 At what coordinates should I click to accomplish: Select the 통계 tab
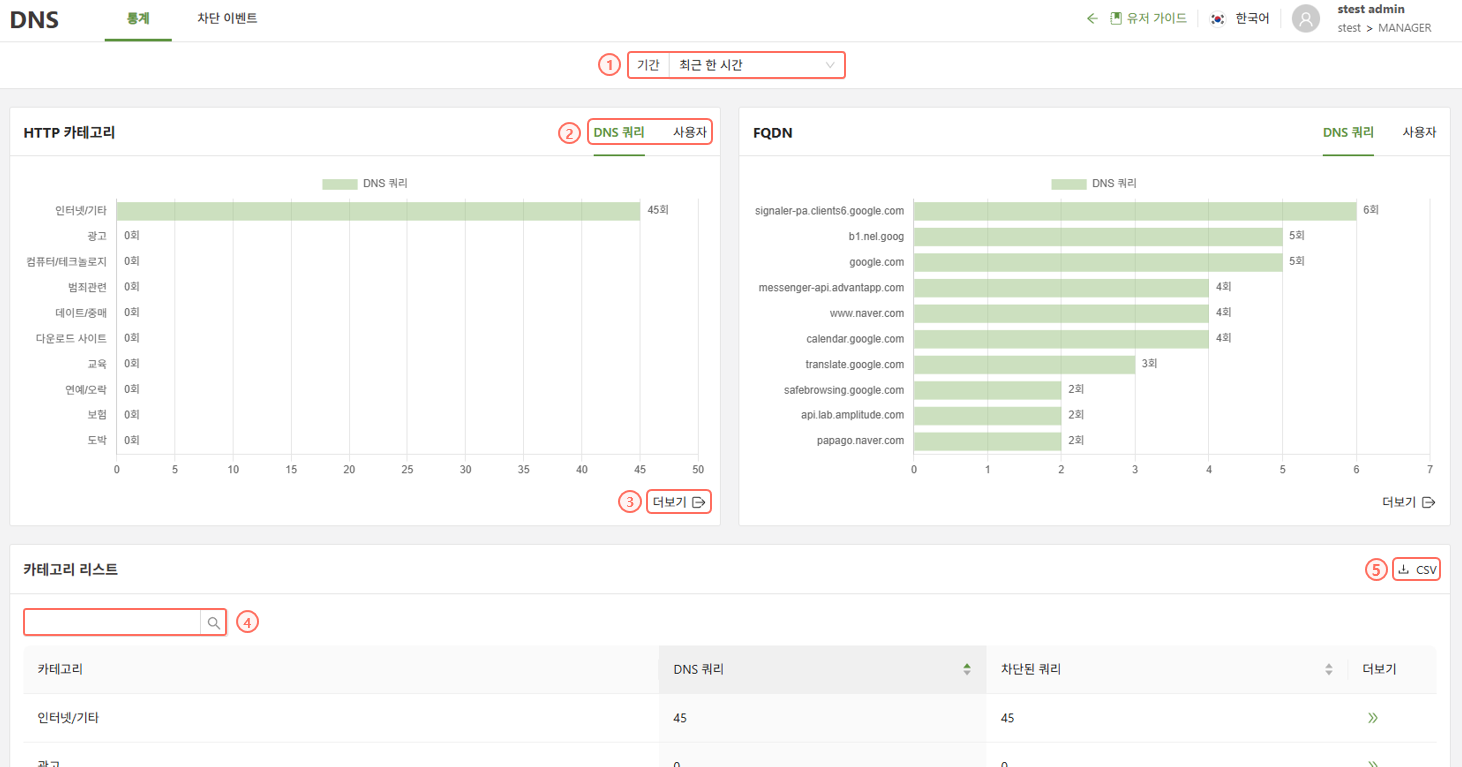pyautogui.click(x=138, y=18)
